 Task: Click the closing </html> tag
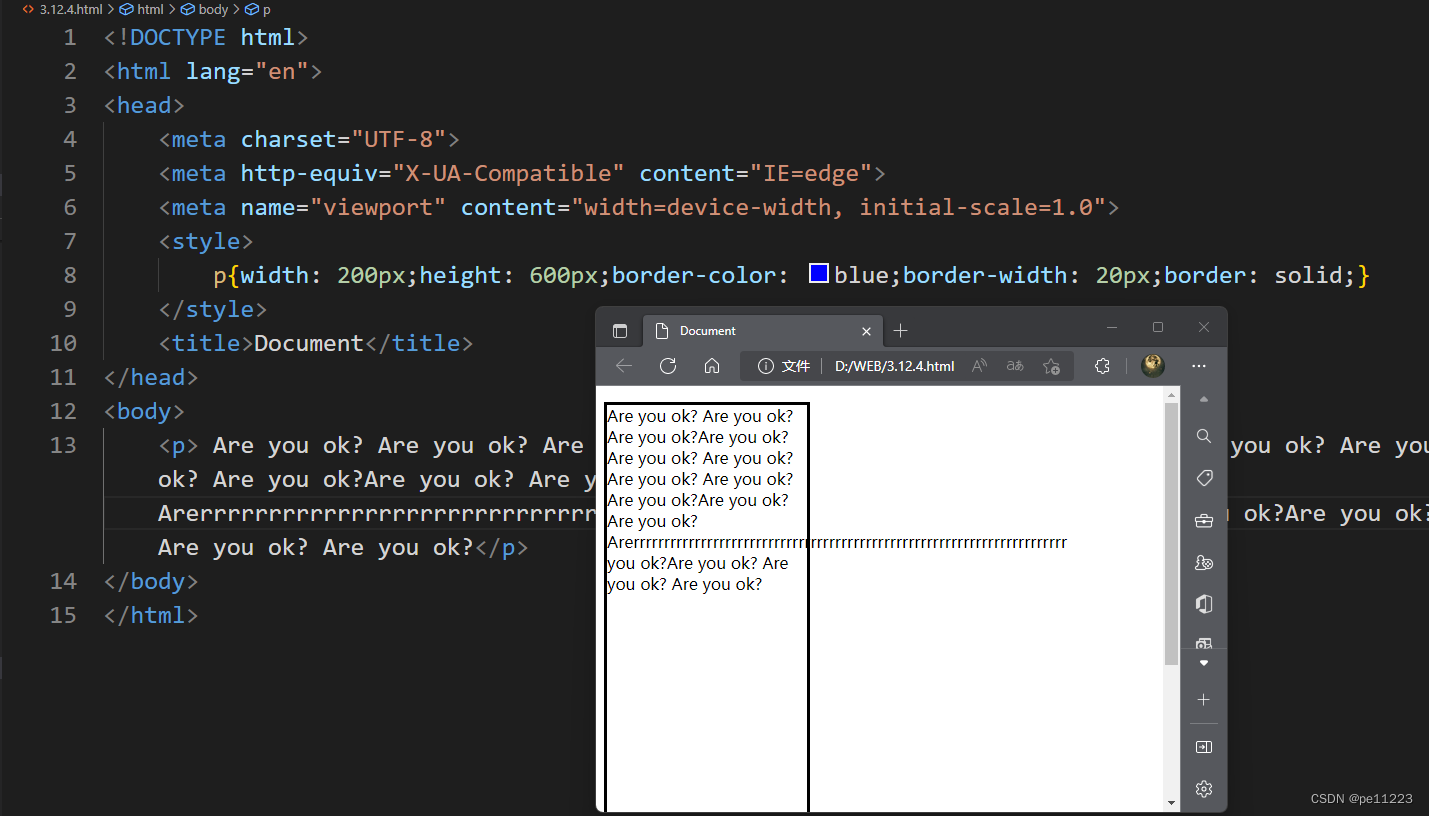coord(151,615)
